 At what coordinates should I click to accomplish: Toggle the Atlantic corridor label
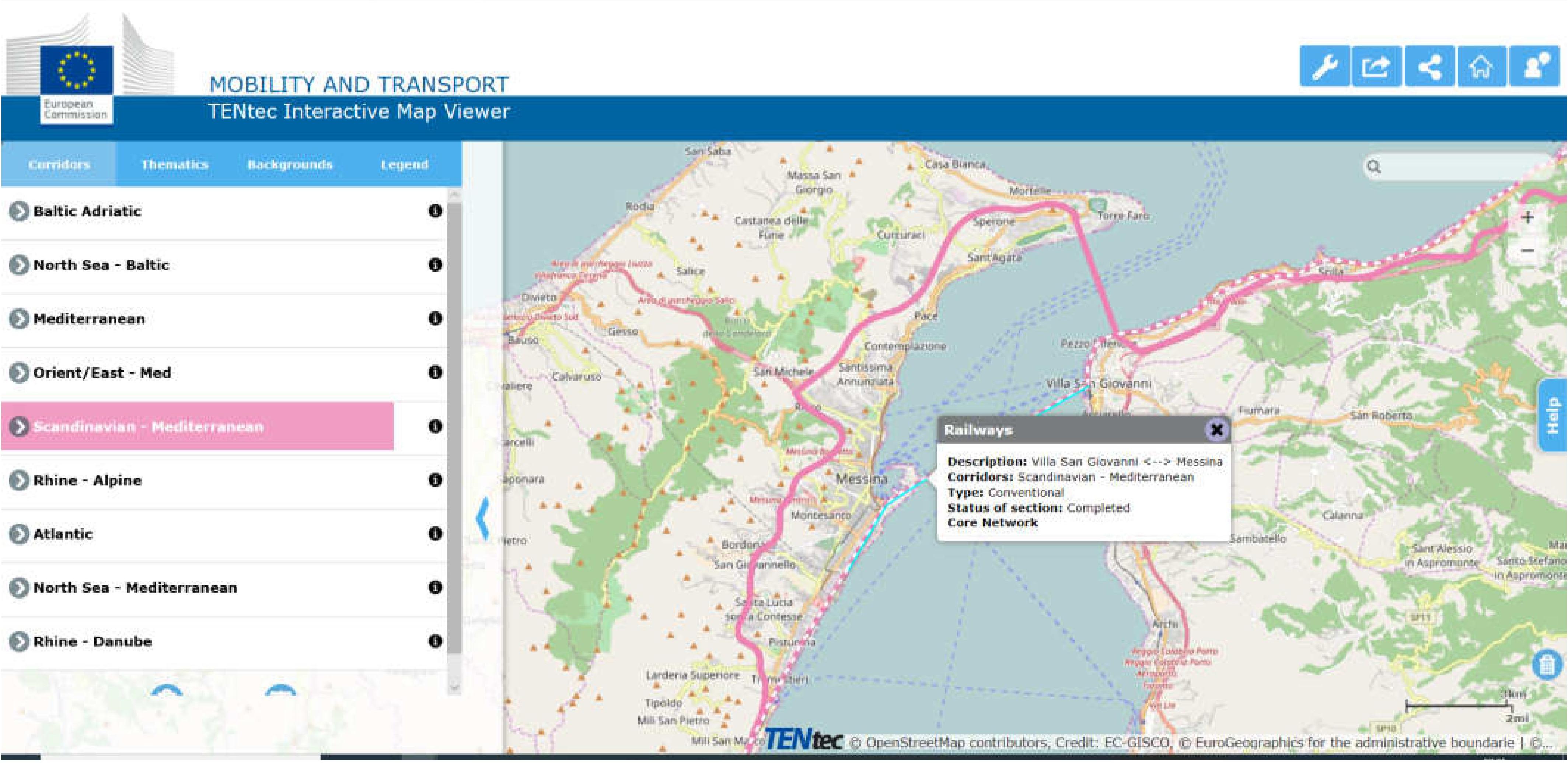pos(63,534)
